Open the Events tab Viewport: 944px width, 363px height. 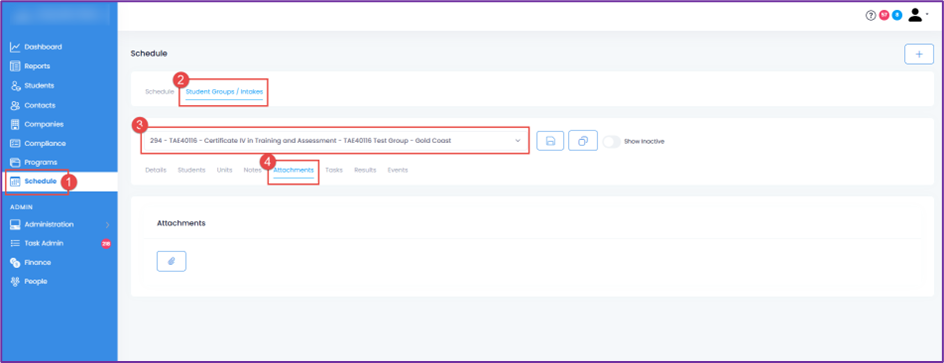point(398,170)
